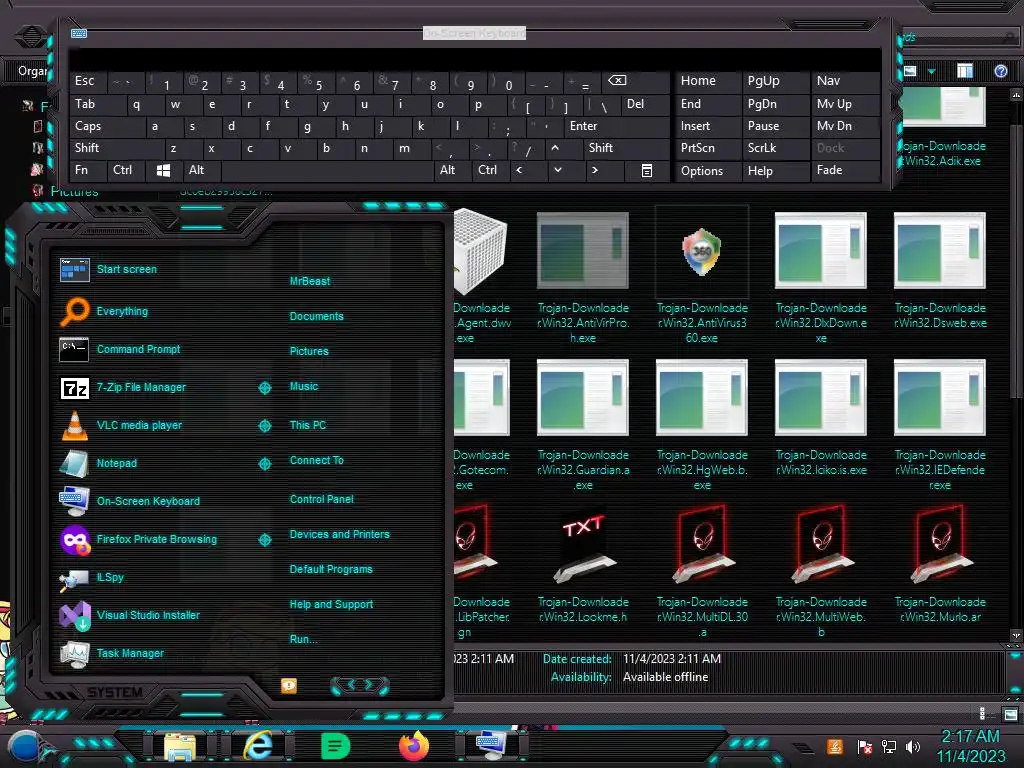The height and width of the screenshot is (768, 1024).
Task: Select Trojan-Downloader.Win32.AntiVirus360.exe file
Action: (x=701, y=277)
